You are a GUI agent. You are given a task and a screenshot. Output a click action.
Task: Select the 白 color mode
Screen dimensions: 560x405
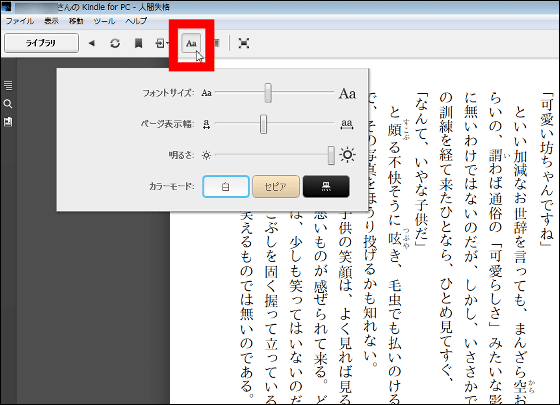click(226, 186)
